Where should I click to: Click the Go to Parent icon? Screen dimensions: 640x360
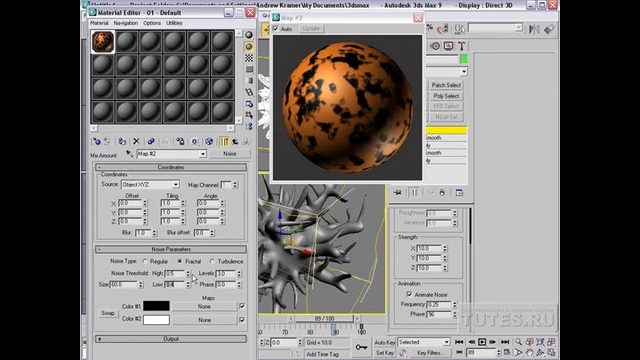(235, 142)
